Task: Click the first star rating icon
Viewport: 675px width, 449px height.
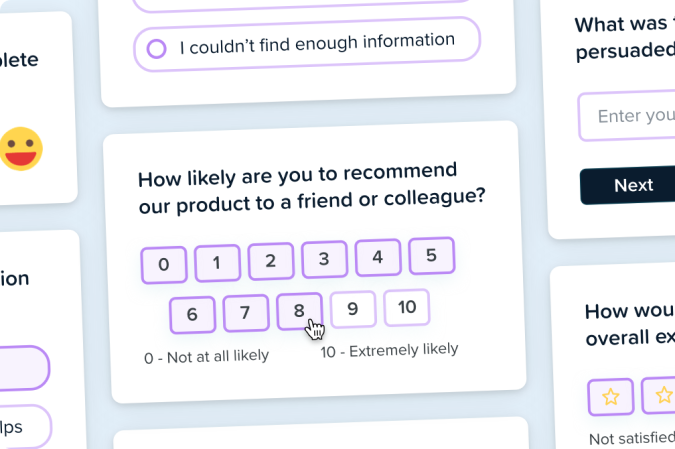Action: [x=611, y=397]
